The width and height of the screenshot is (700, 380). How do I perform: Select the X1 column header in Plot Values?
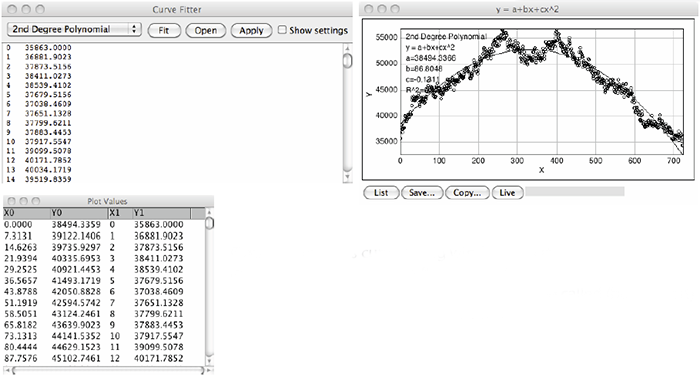click(x=120, y=213)
